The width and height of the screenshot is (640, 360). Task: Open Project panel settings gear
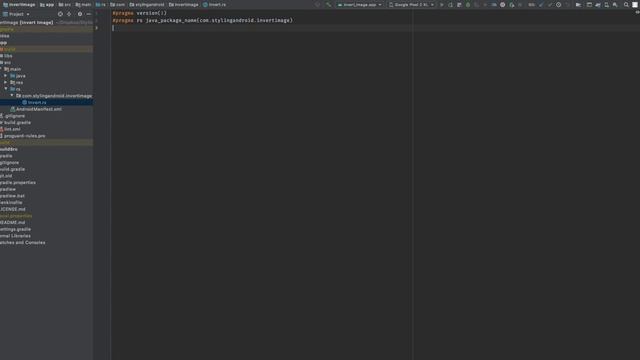click(x=80, y=14)
